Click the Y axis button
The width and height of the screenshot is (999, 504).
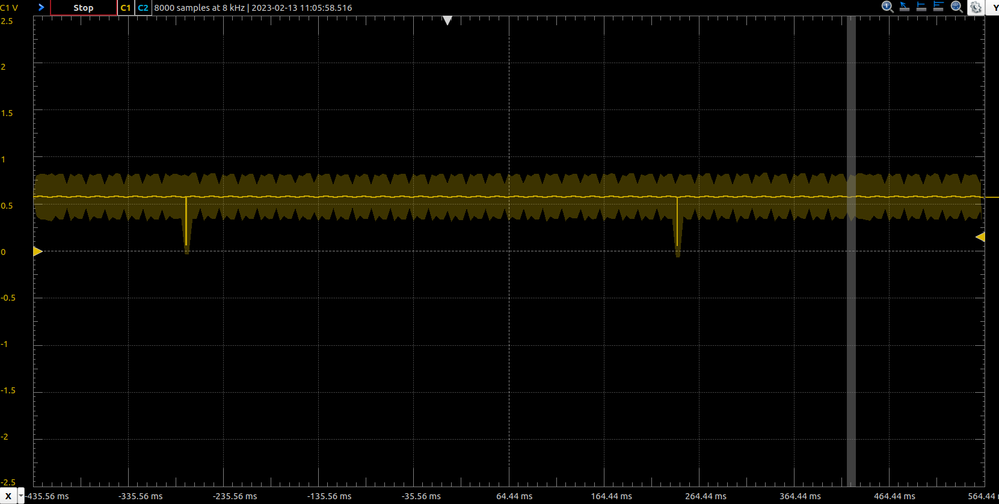point(993,8)
